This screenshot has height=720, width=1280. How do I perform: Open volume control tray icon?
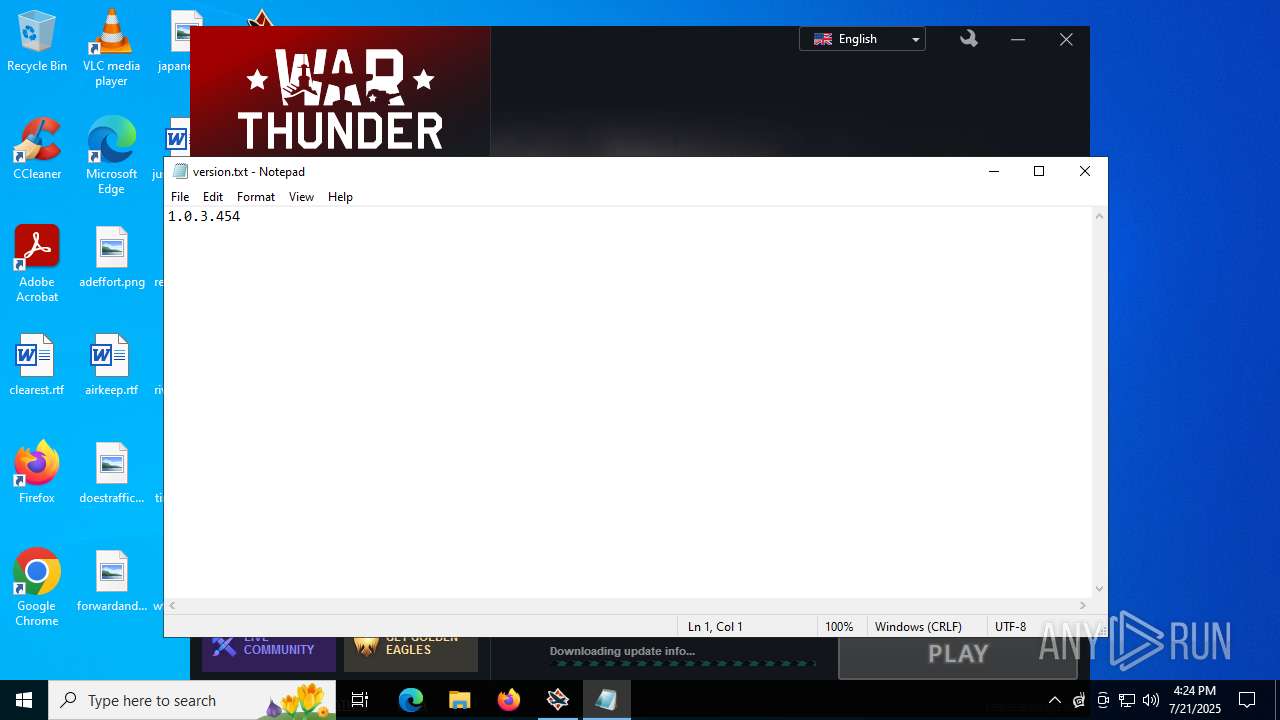pos(1151,700)
